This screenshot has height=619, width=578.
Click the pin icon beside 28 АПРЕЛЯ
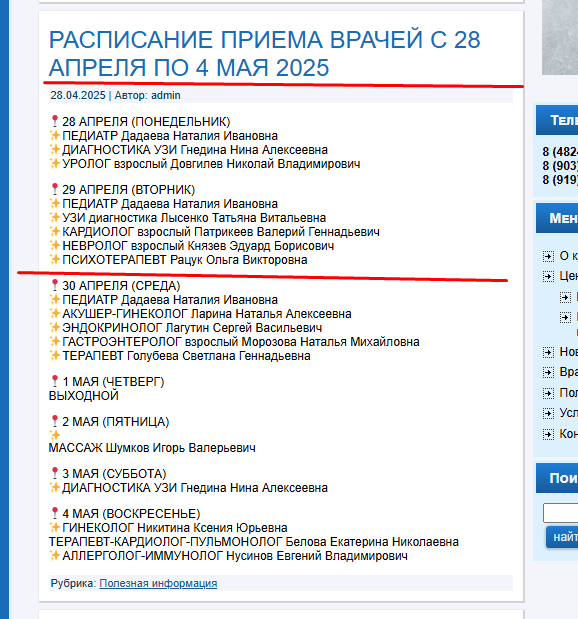54,121
